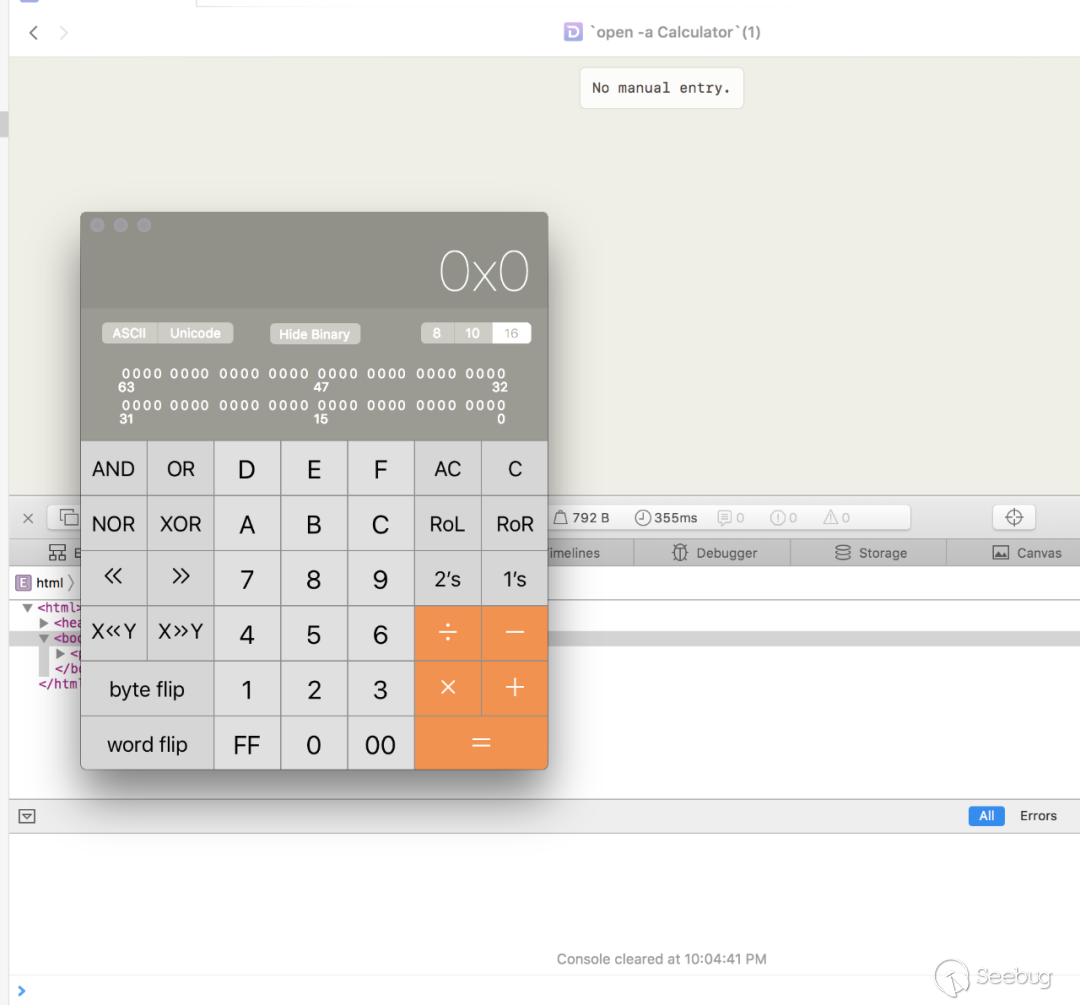Viewport: 1080px width, 1005px height.
Task: Click the console prompt arrow
Action: pyautogui.click(x=21, y=991)
